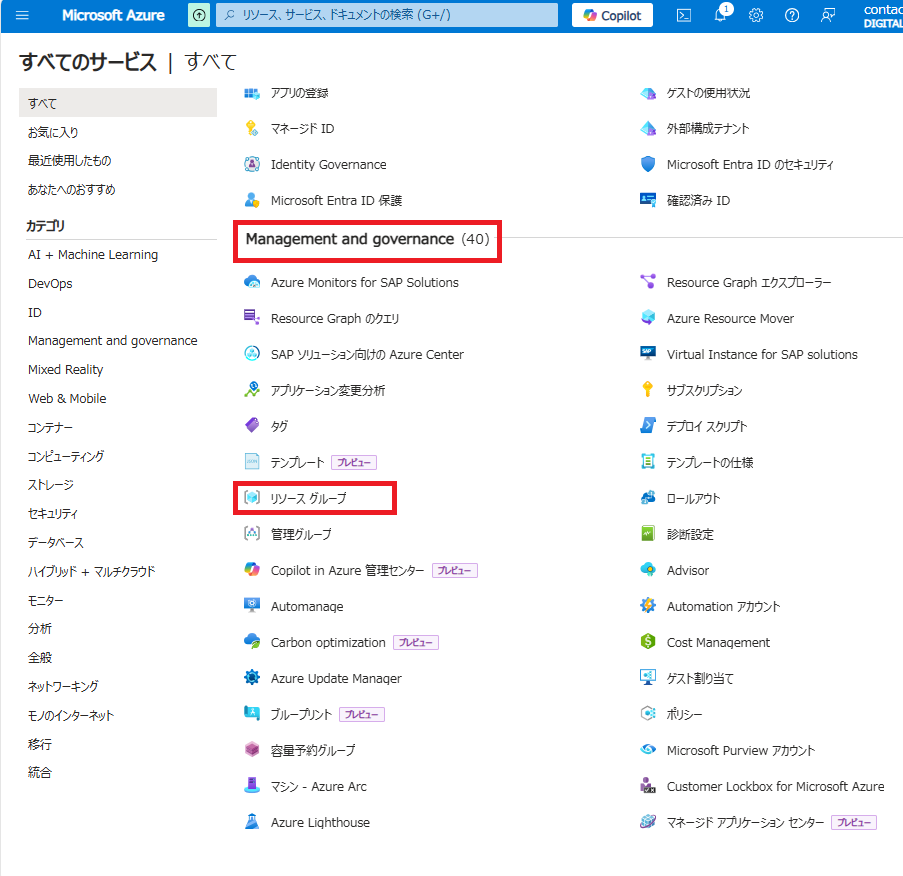Screen dimensions: 903x876
Task: Open the Copilot in Azure 管理センター link
Action: 347,570
